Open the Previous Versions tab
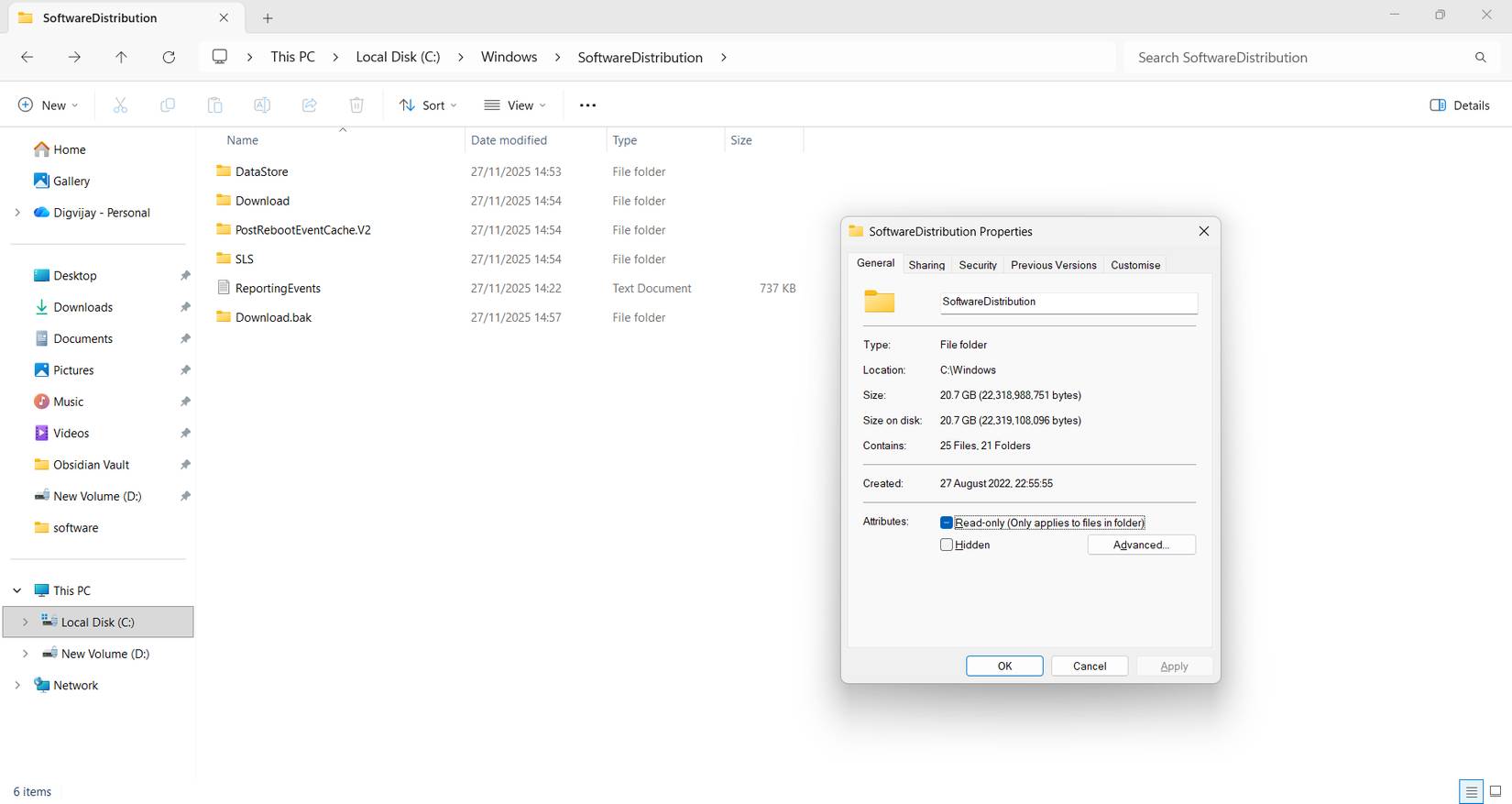Viewport: 1512px width, 804px height. [1054, 265]
